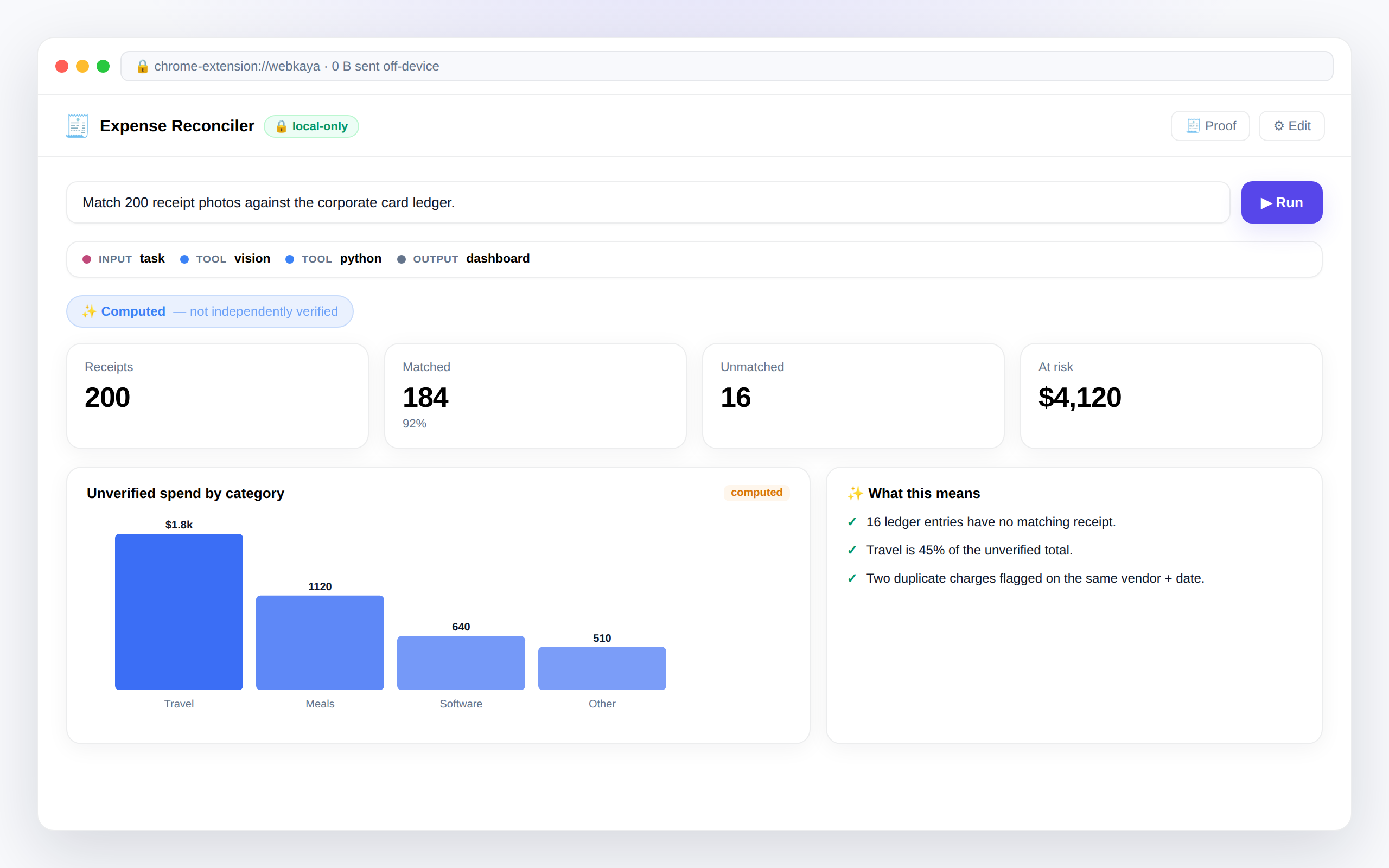Click the address bar lock icon
1389x868 pixels.
(142, 67)
